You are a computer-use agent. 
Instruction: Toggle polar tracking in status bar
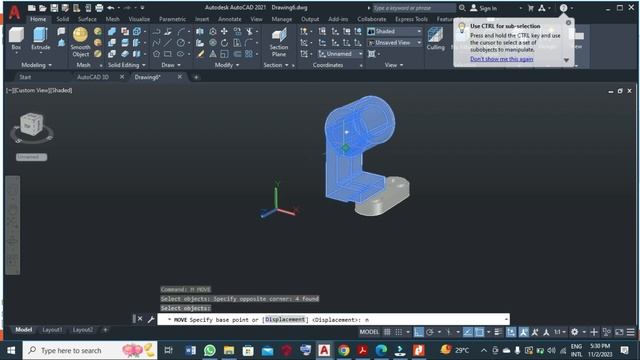430,332
